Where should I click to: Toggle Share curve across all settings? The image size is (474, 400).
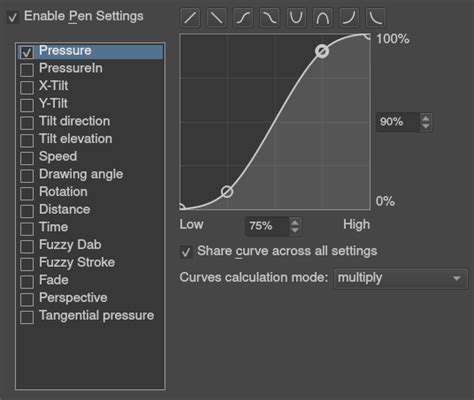[186, 252]
